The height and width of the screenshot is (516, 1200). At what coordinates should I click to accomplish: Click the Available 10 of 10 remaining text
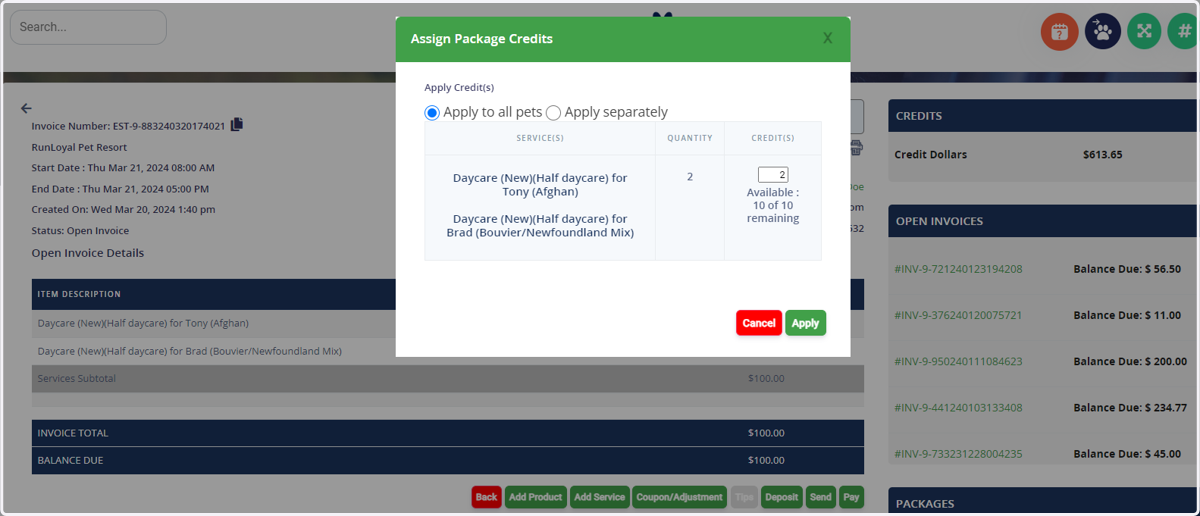click(773, 205)
